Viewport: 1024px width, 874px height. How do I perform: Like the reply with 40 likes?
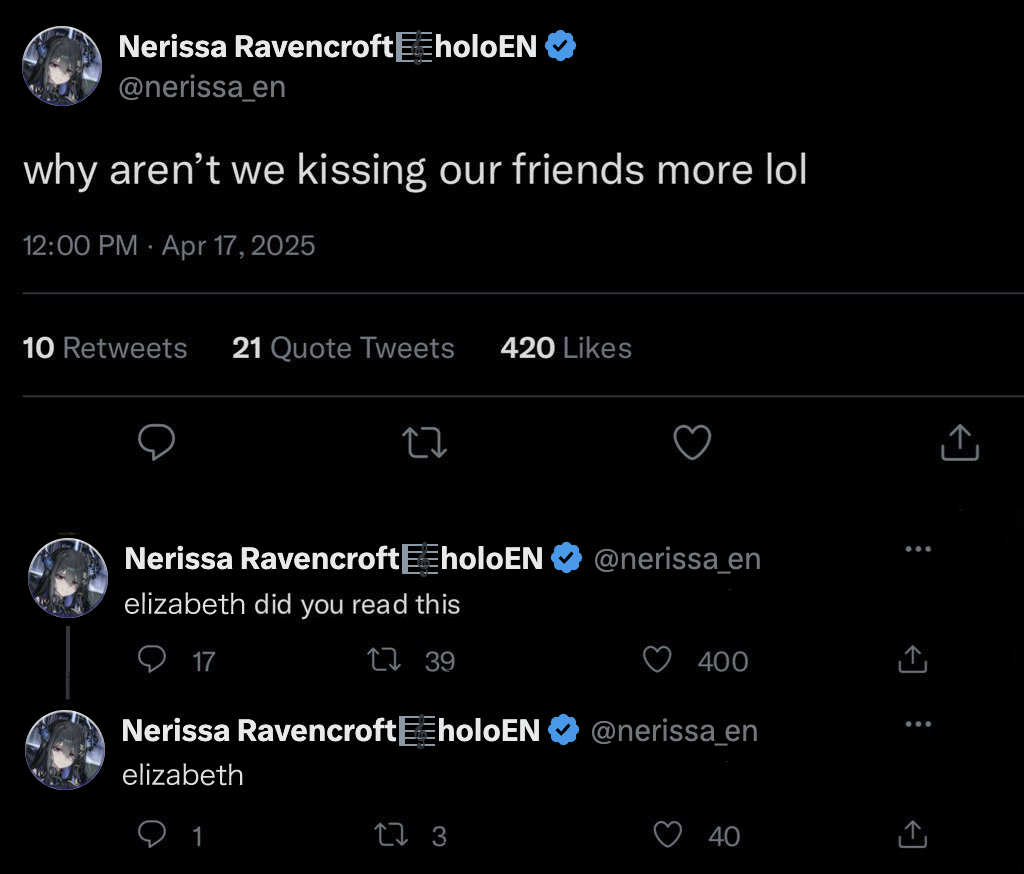point(668,834)
